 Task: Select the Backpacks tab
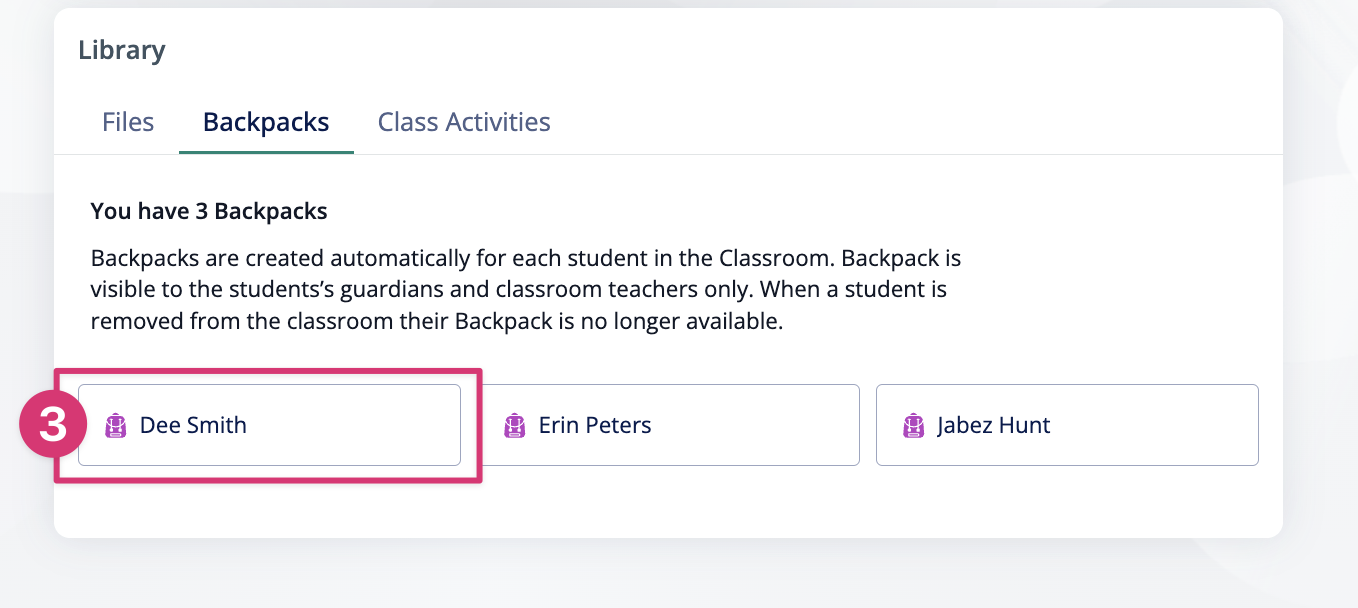click(266, 122)
